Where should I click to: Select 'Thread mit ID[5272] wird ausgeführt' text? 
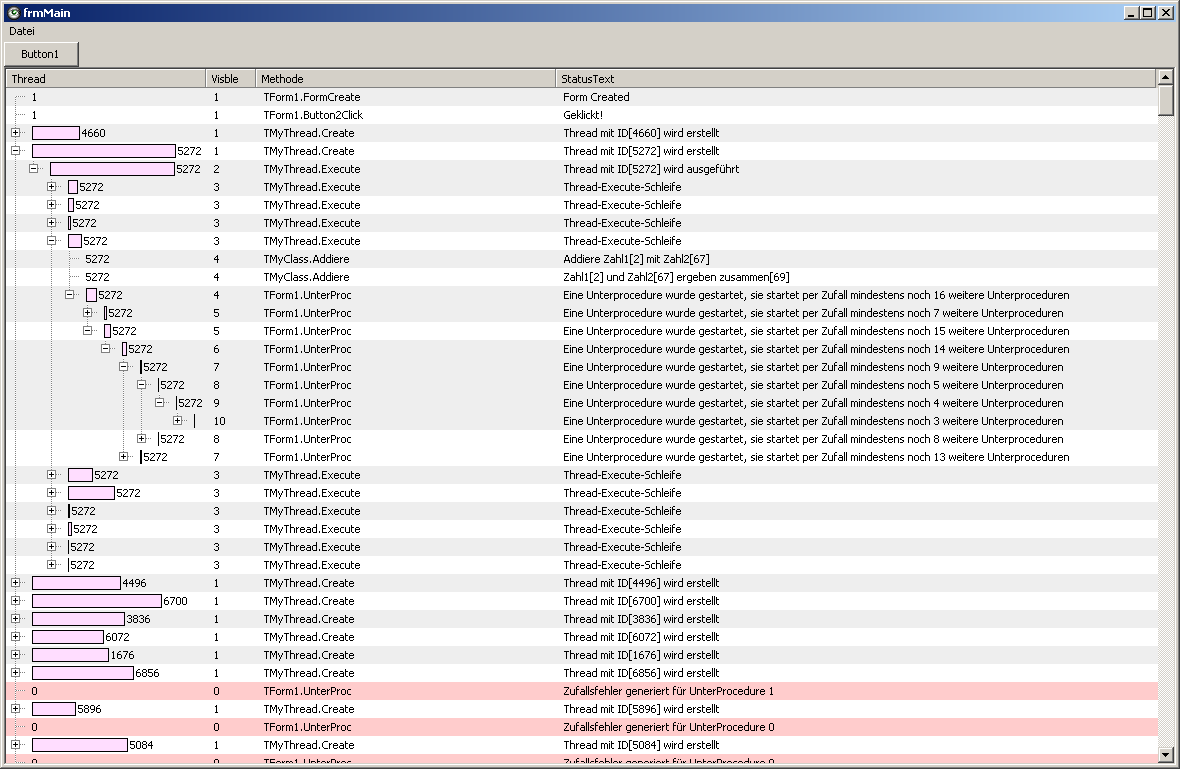(x=651, y=169)
